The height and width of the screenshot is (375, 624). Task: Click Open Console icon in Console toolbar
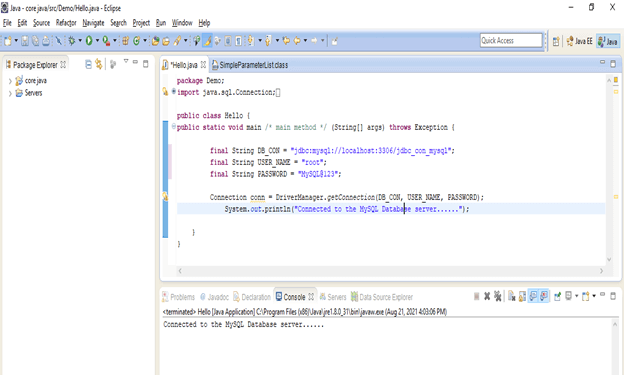click(x=586, y=296)
